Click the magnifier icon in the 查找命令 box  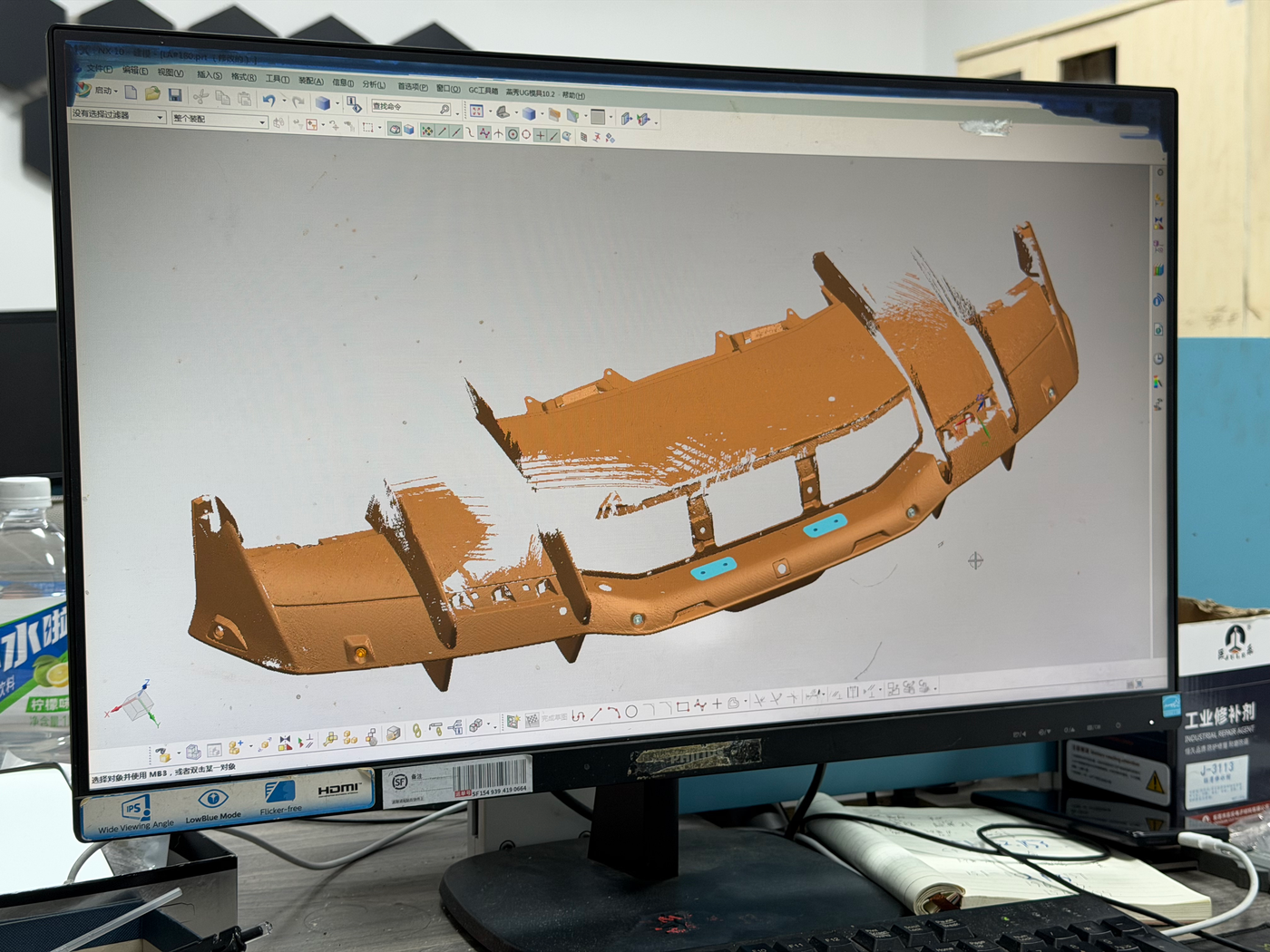pos(444,109)
